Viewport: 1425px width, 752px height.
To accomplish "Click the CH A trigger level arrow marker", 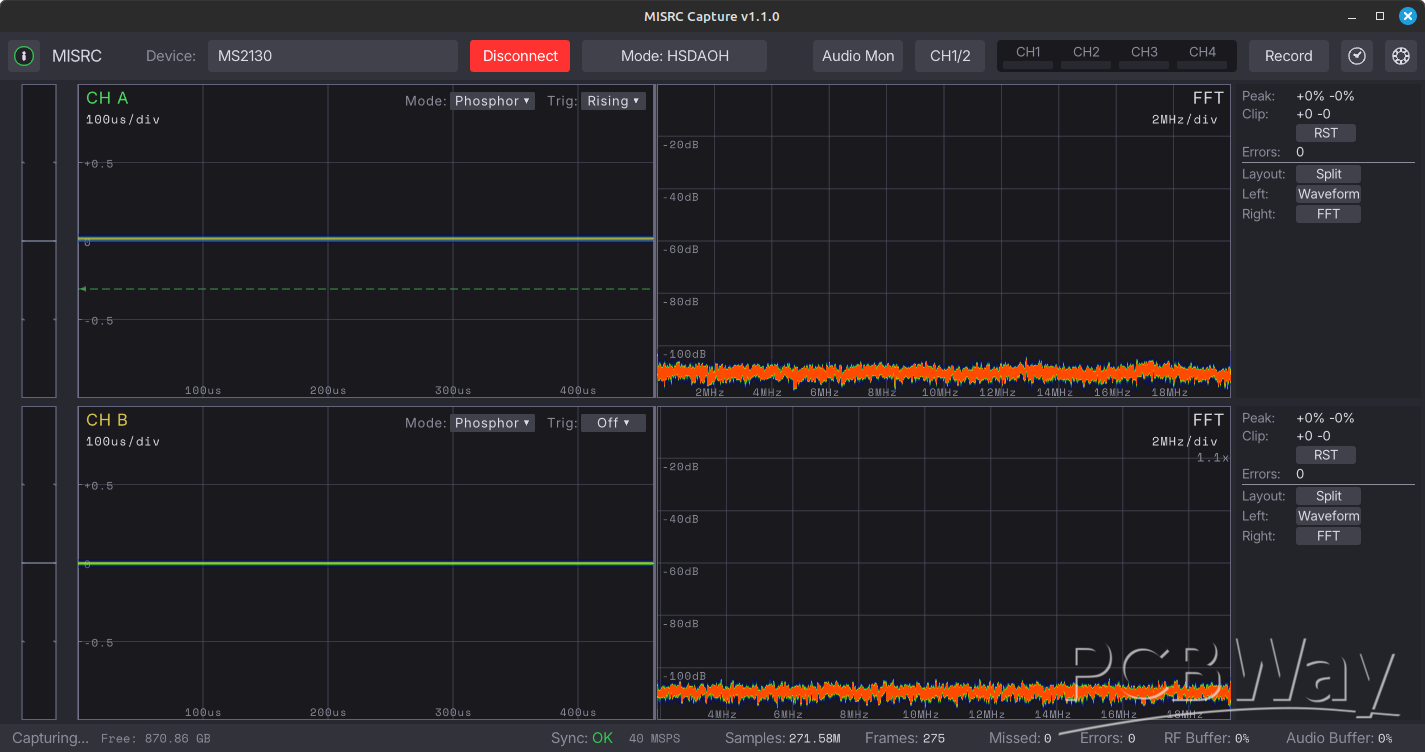I will [82, 289].
